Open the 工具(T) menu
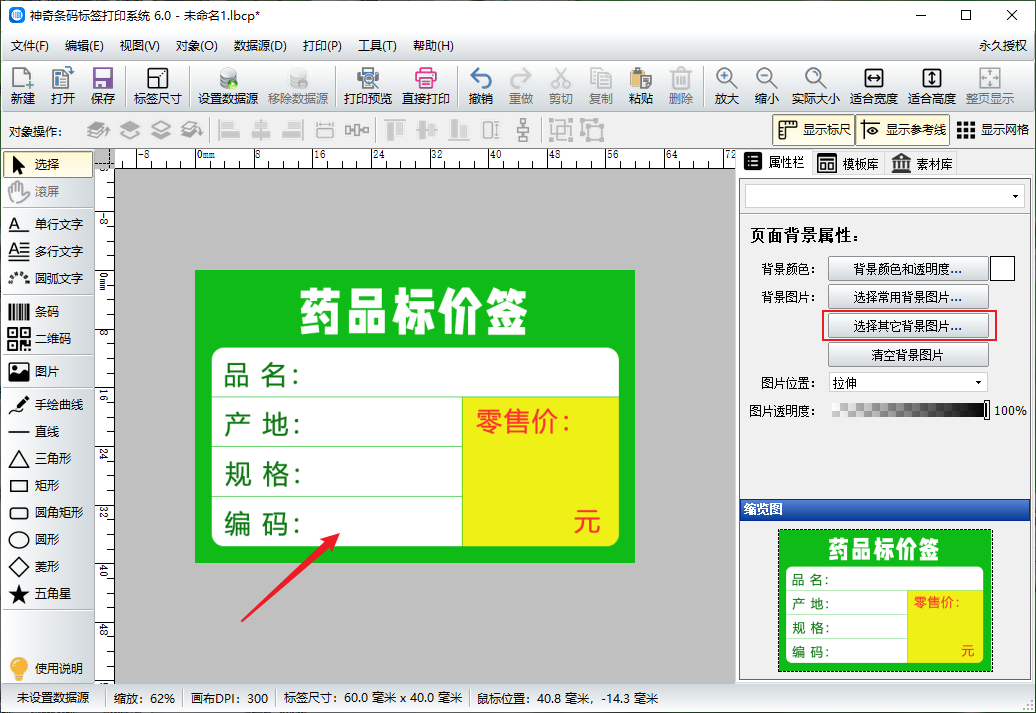1036x713 pixels. pyautogui.click(x=377, y=46)
